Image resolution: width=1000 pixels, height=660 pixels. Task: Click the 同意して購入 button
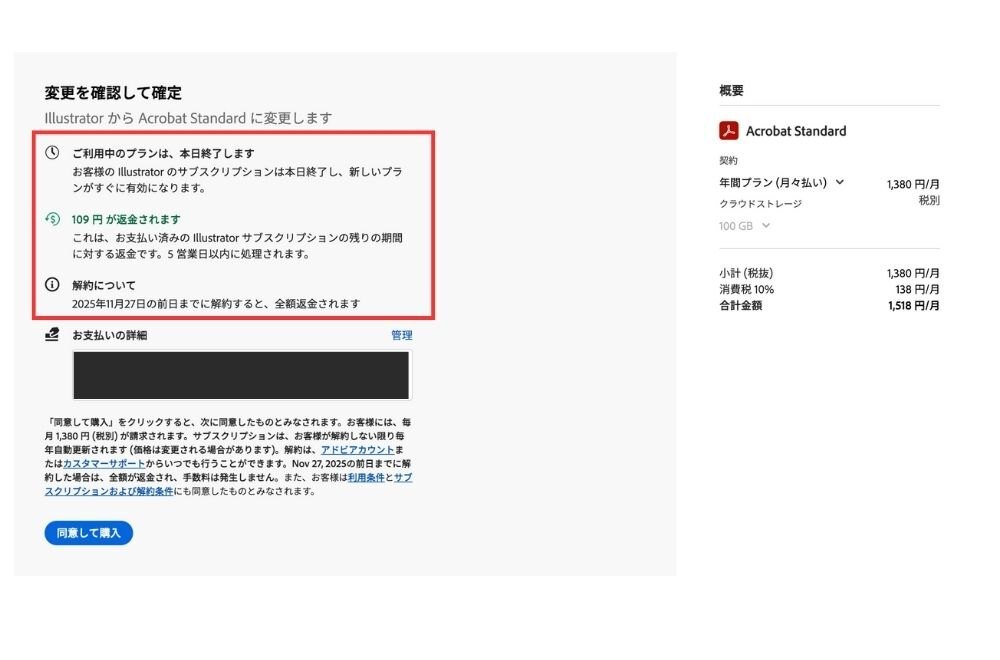(x=89, y=532)
